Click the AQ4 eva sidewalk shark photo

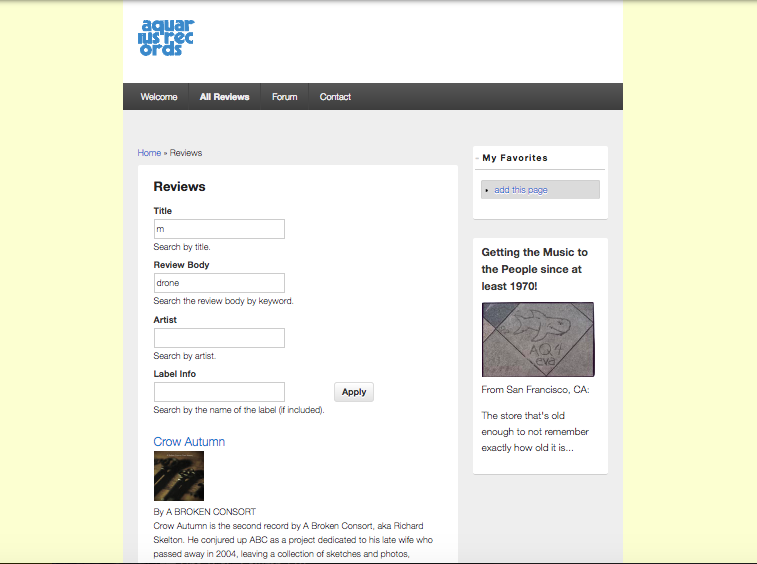coord(538,339)
